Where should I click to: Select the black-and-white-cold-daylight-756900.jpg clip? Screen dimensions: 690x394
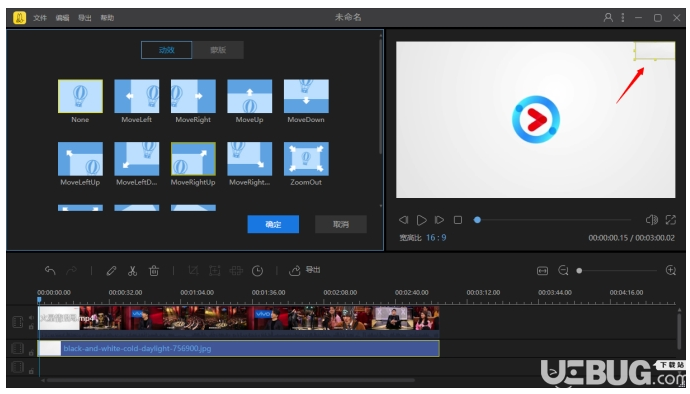click(x=239, y=349)
